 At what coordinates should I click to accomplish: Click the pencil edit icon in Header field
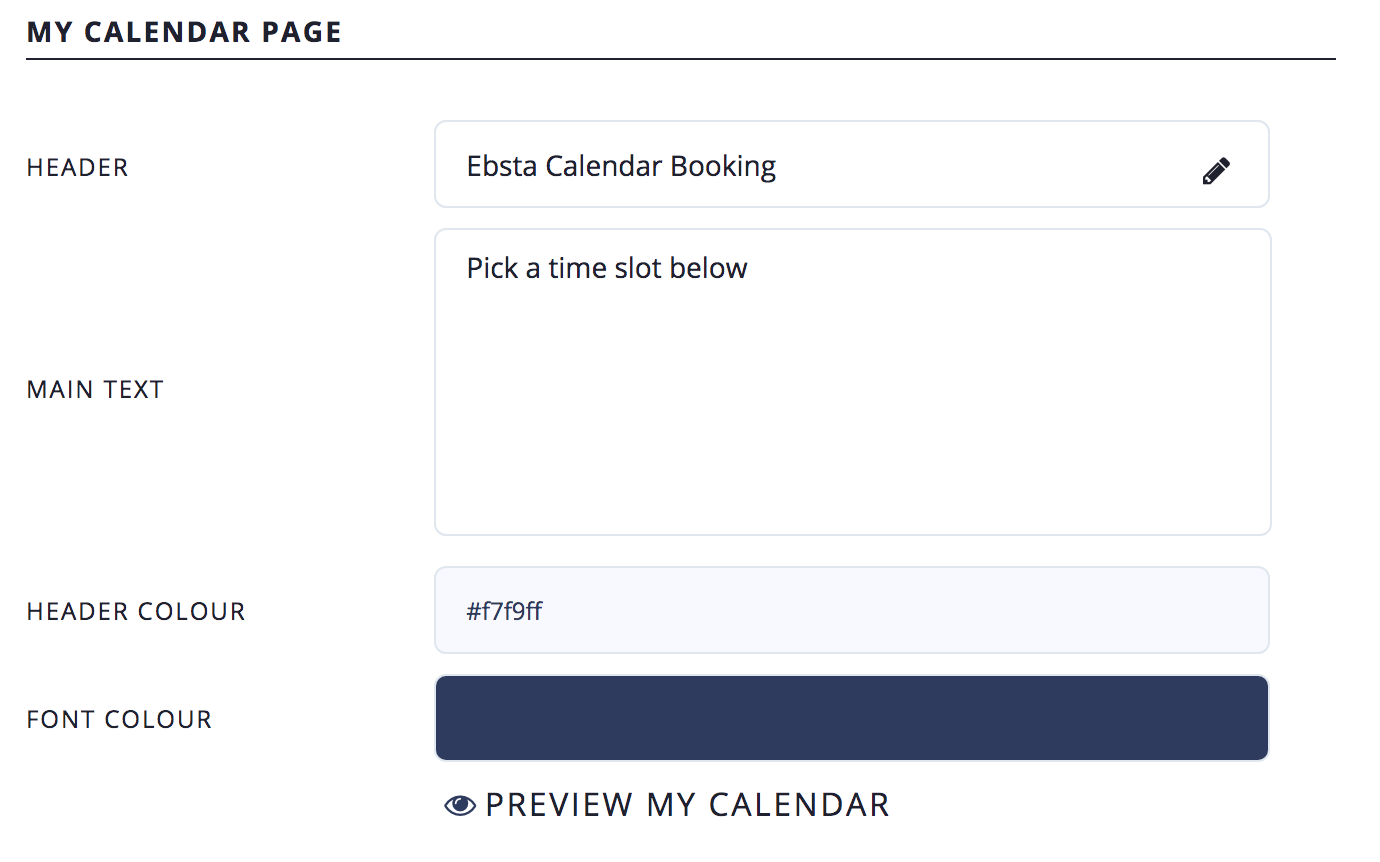point(1216,171)
